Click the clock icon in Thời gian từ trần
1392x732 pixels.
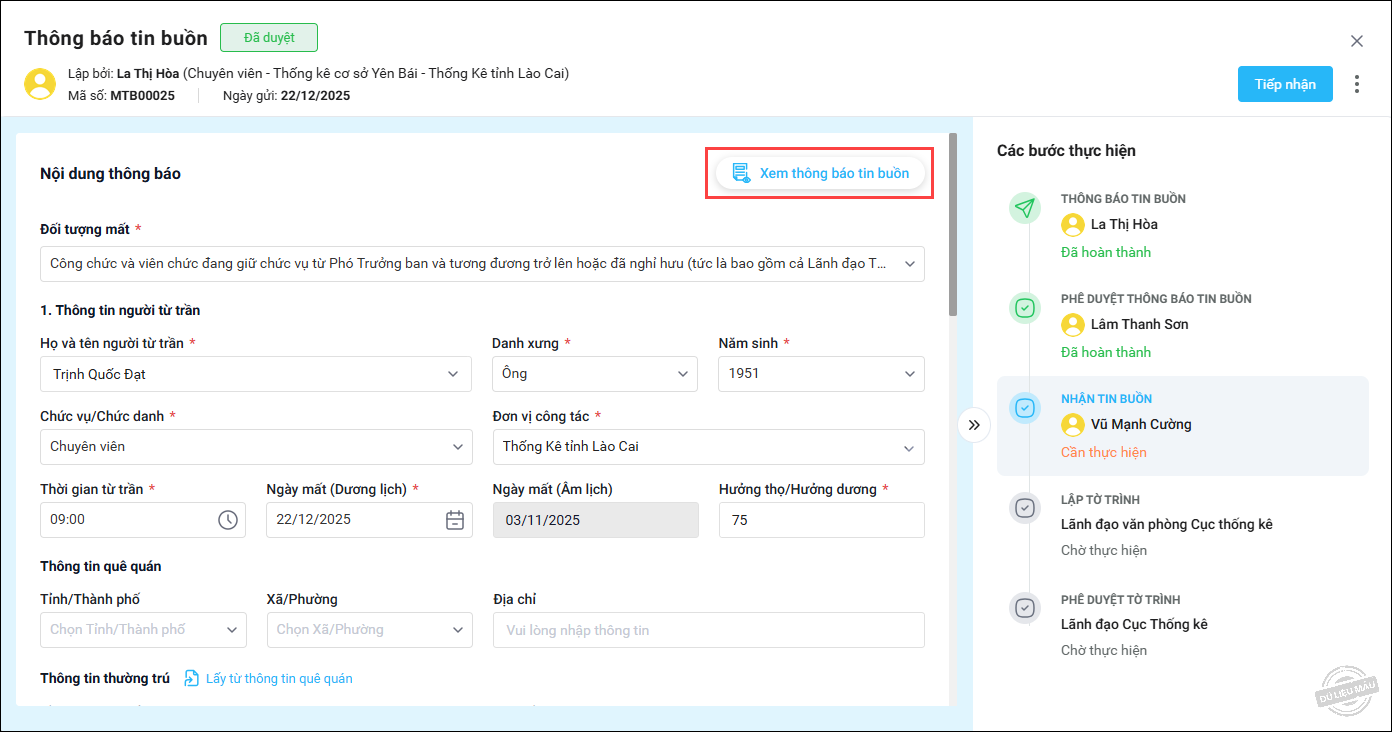[x=228, y=520]
